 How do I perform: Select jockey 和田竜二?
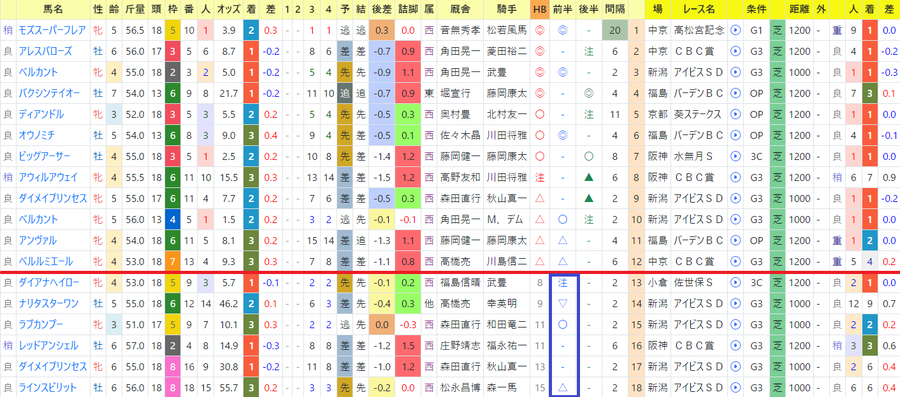(506, 325)
